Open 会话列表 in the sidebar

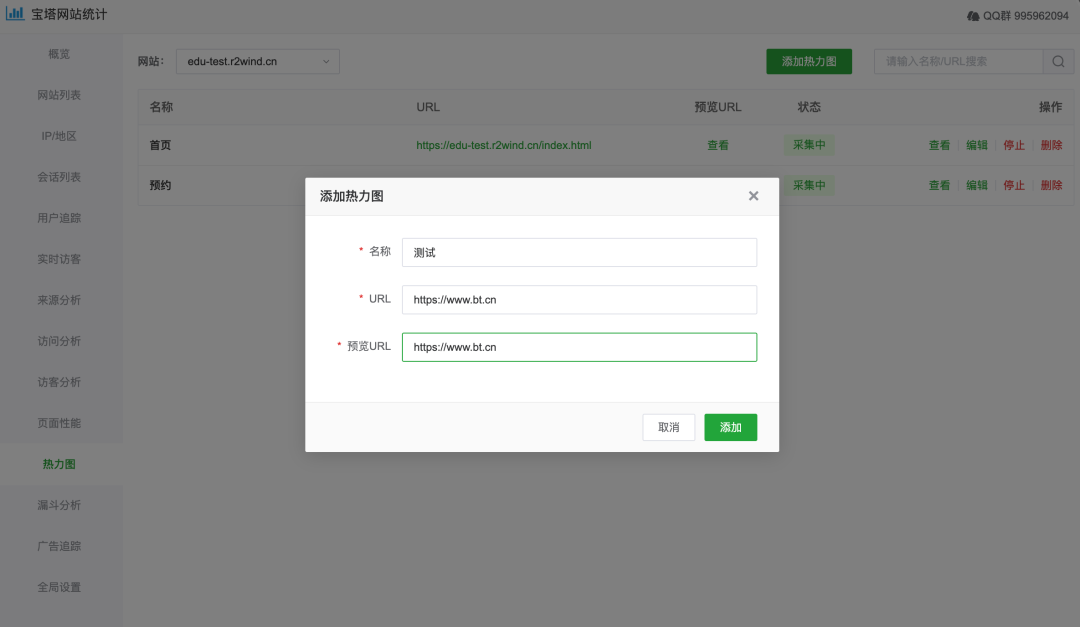[59, 177]
